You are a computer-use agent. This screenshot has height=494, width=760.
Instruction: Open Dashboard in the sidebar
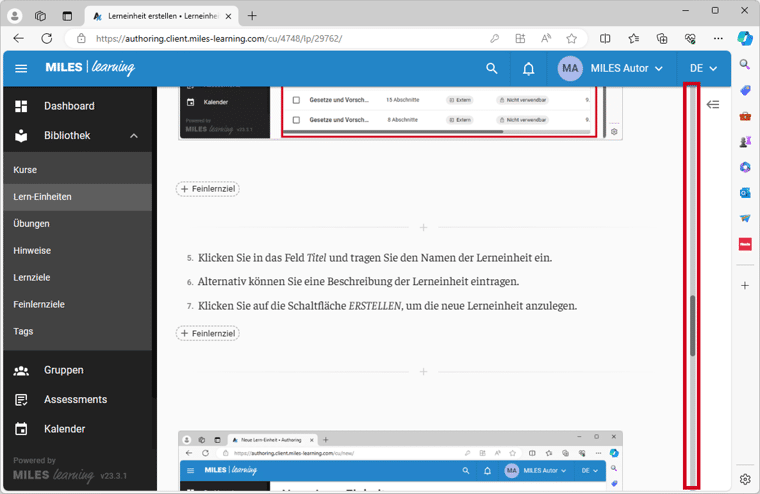click(69, 106)
